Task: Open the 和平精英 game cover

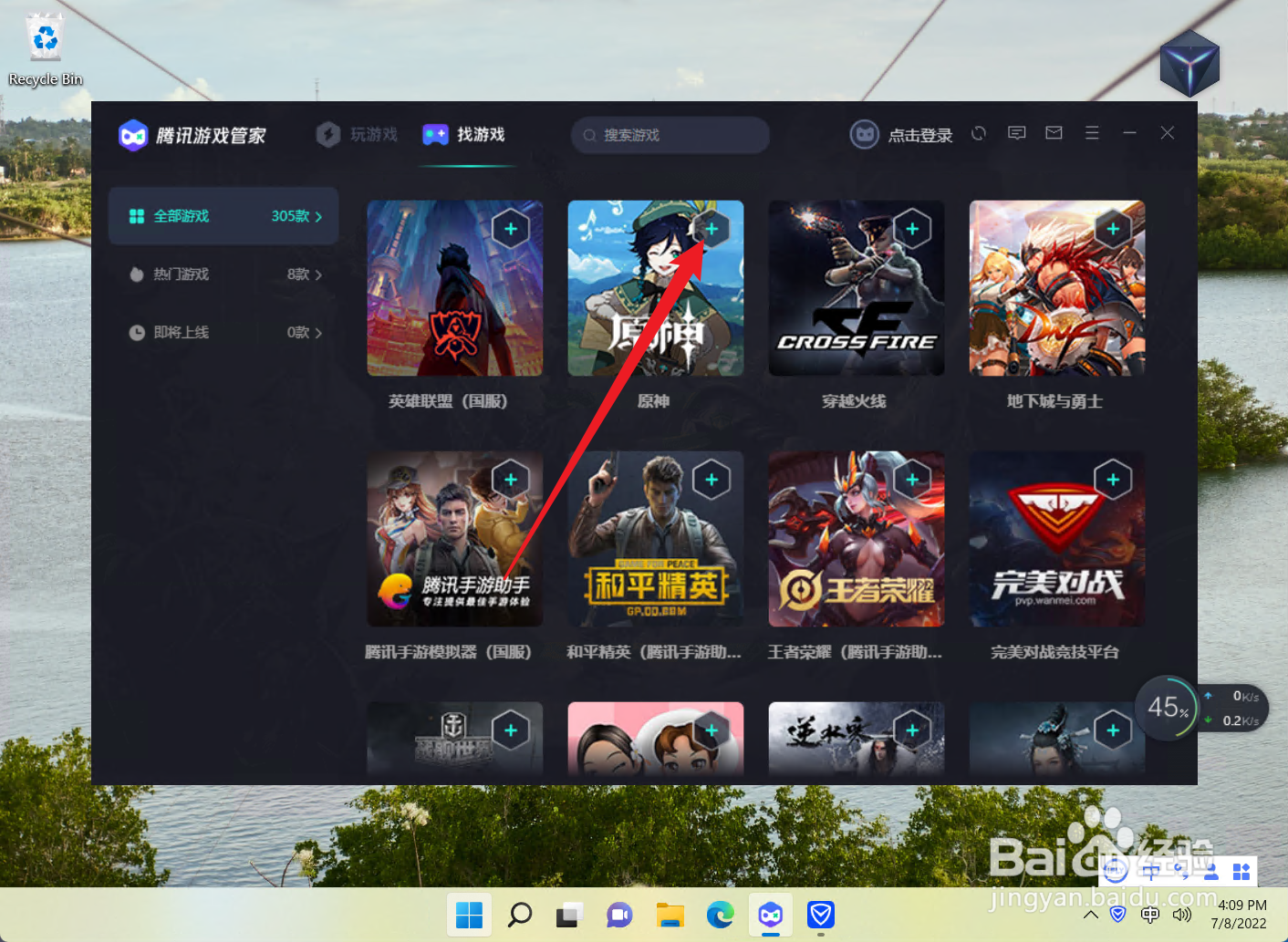Action: [x=656, y=539]
